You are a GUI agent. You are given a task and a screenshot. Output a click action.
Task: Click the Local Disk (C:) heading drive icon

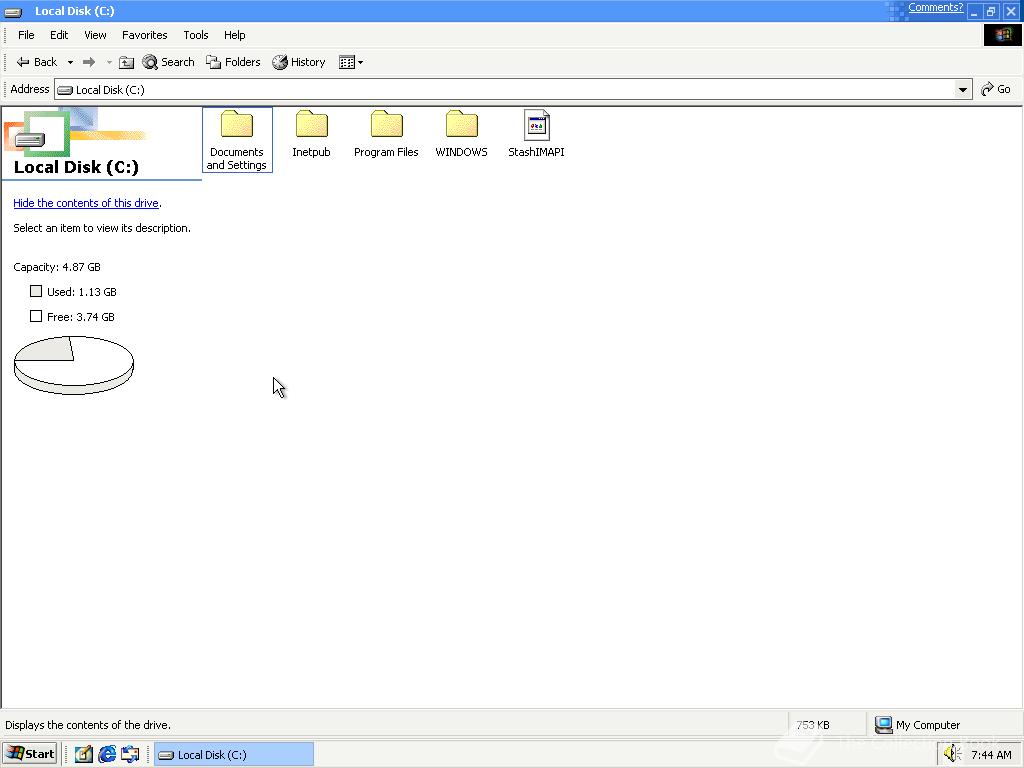point(30,139)
